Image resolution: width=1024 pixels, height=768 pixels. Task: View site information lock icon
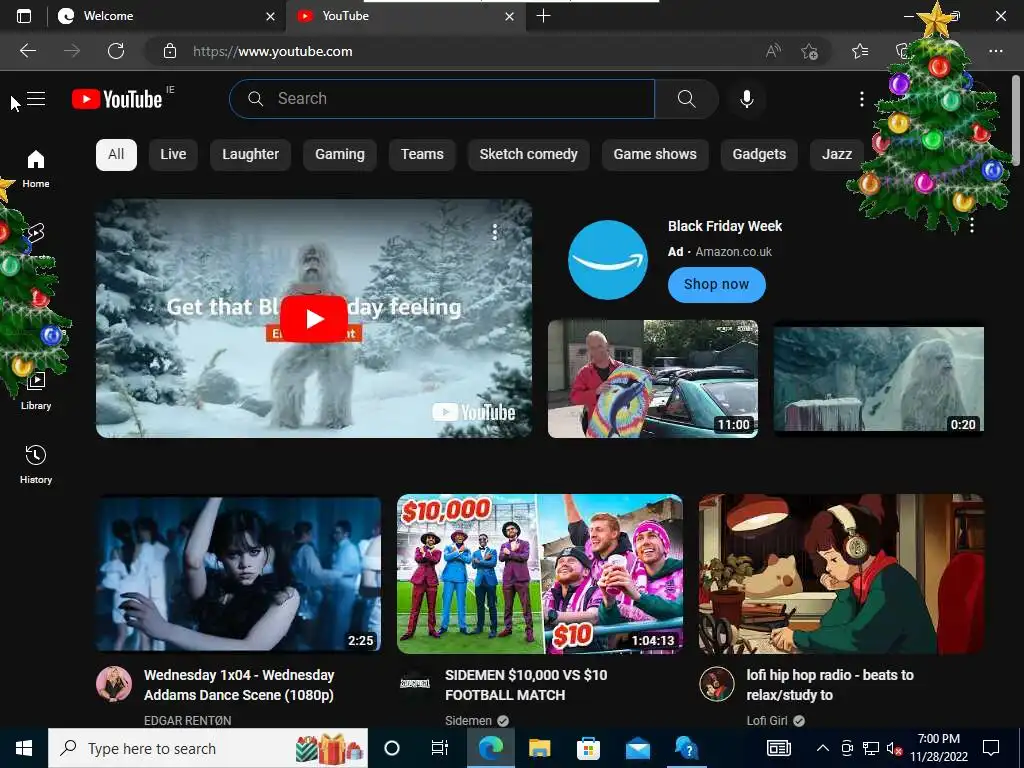pyautogui.click(x=170, y=51)
